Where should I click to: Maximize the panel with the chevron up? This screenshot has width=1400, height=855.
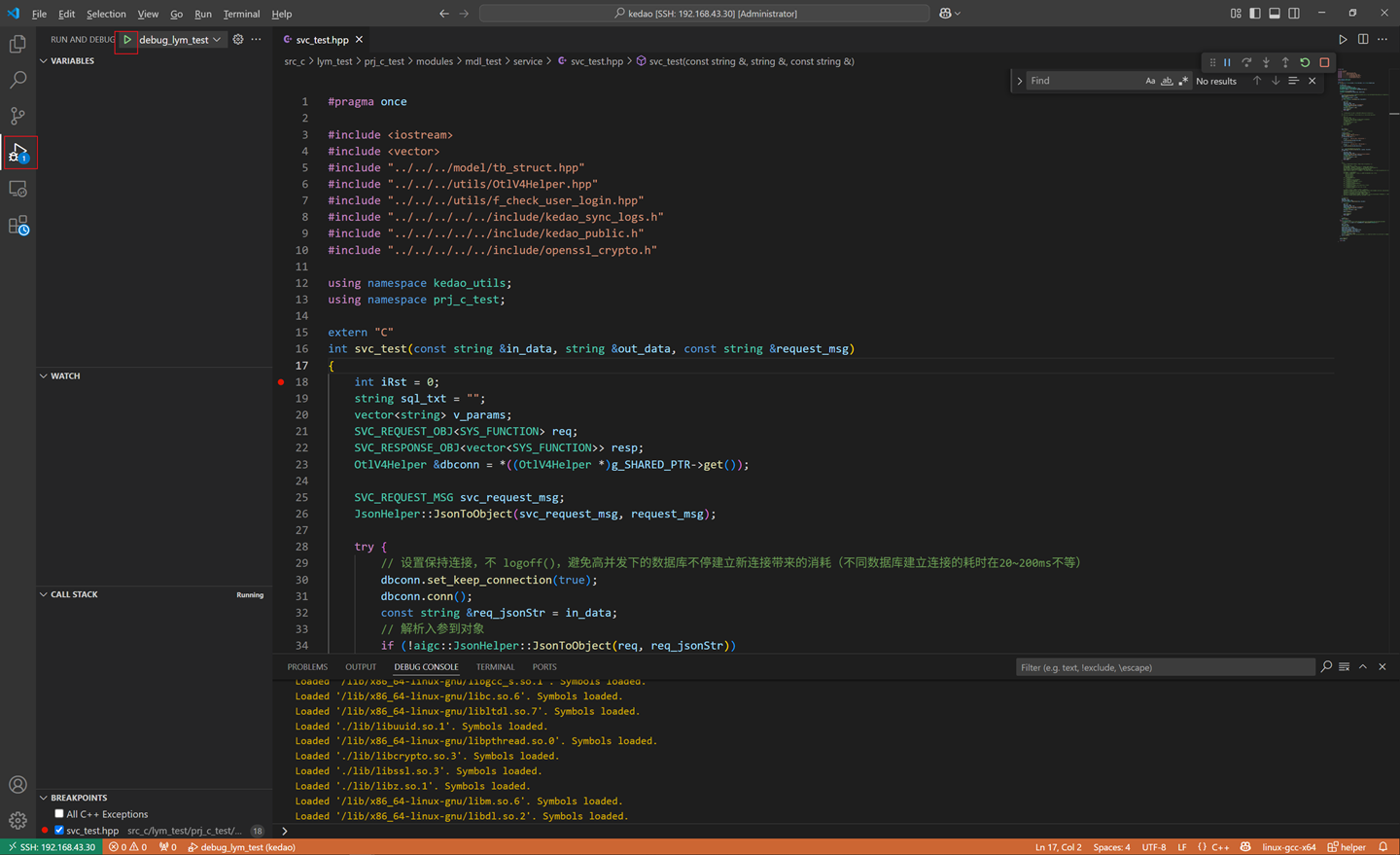coord(1363,667)
